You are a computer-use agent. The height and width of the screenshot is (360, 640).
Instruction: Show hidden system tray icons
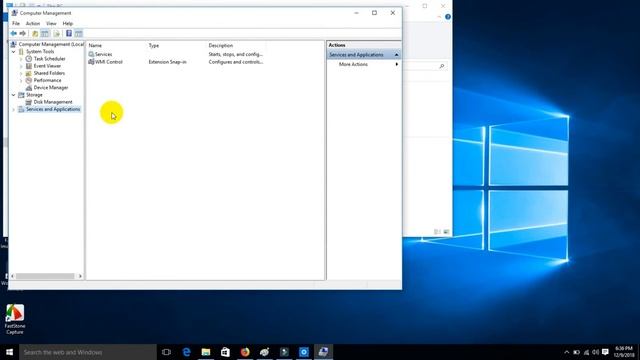coord(567,352)
